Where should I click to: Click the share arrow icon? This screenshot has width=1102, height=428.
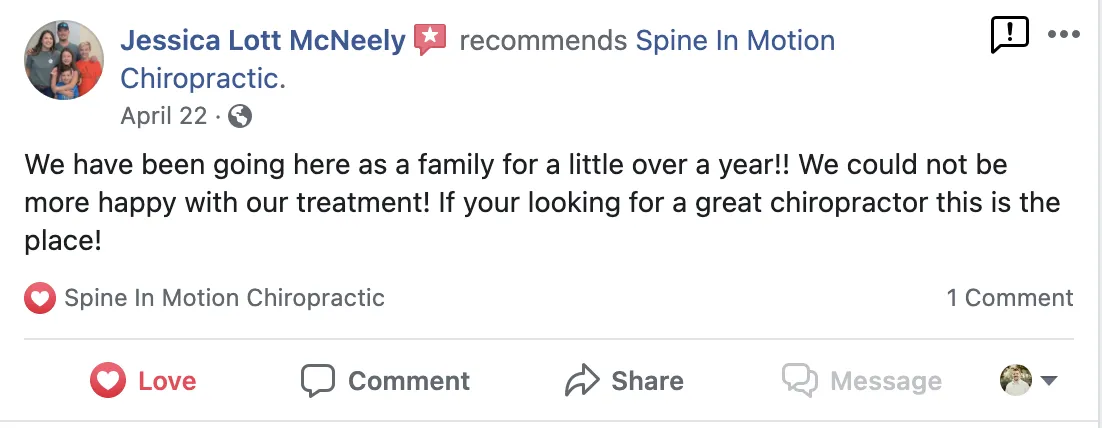coord(581,381)
